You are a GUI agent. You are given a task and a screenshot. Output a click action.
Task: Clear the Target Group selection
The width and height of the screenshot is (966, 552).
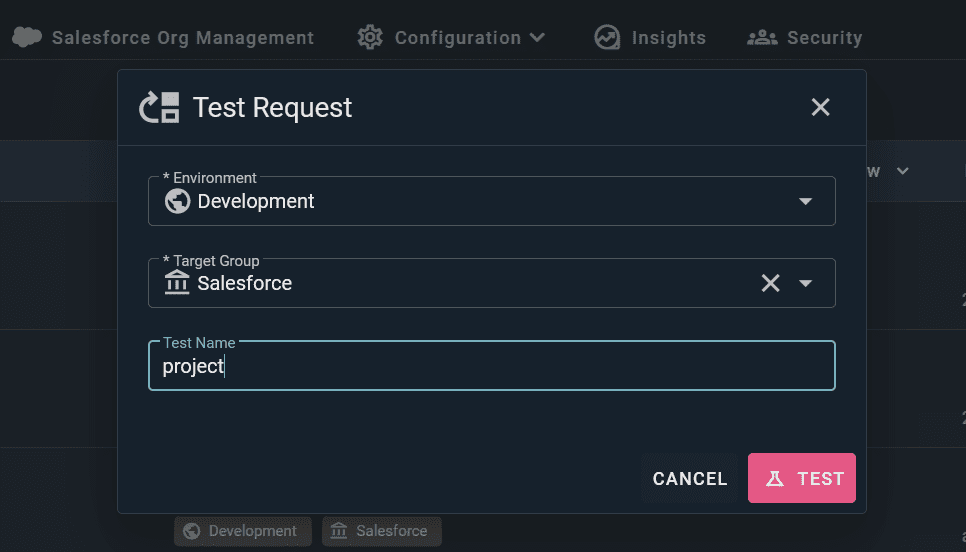(x=770, y=283)
